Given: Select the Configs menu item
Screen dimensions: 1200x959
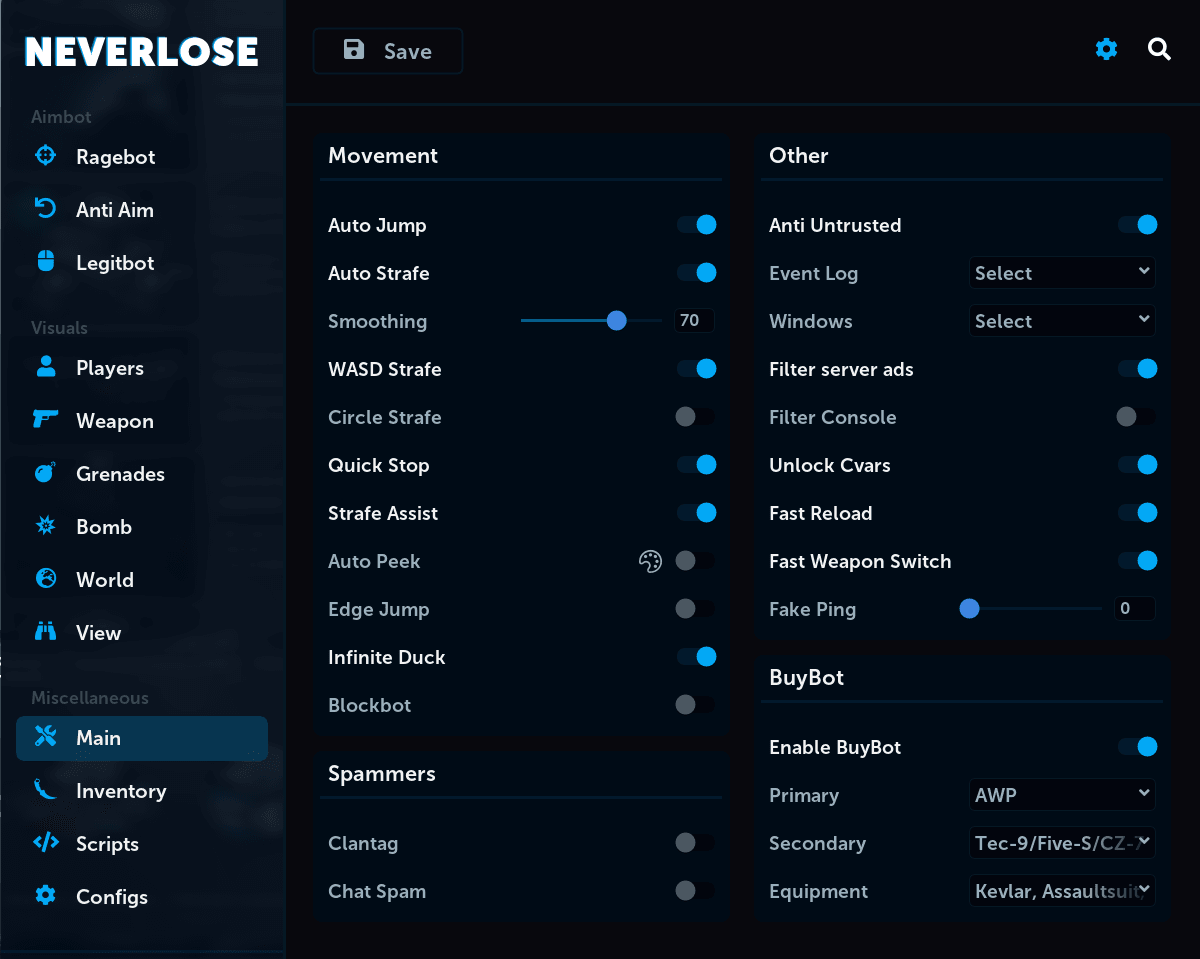Looking at the screenshot, I should (x=142, y=896).
